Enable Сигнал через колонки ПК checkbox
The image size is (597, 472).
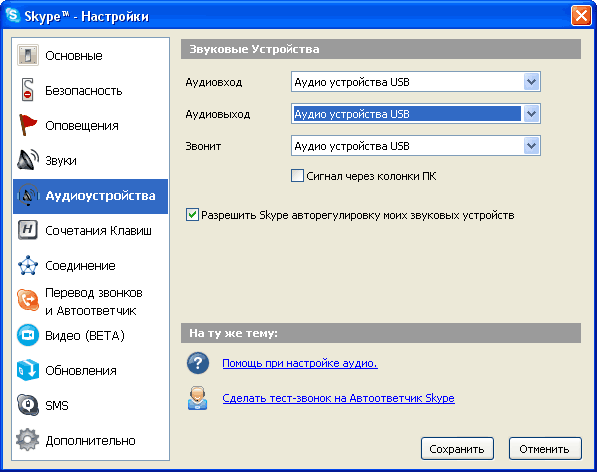click(x=297, y=176)
